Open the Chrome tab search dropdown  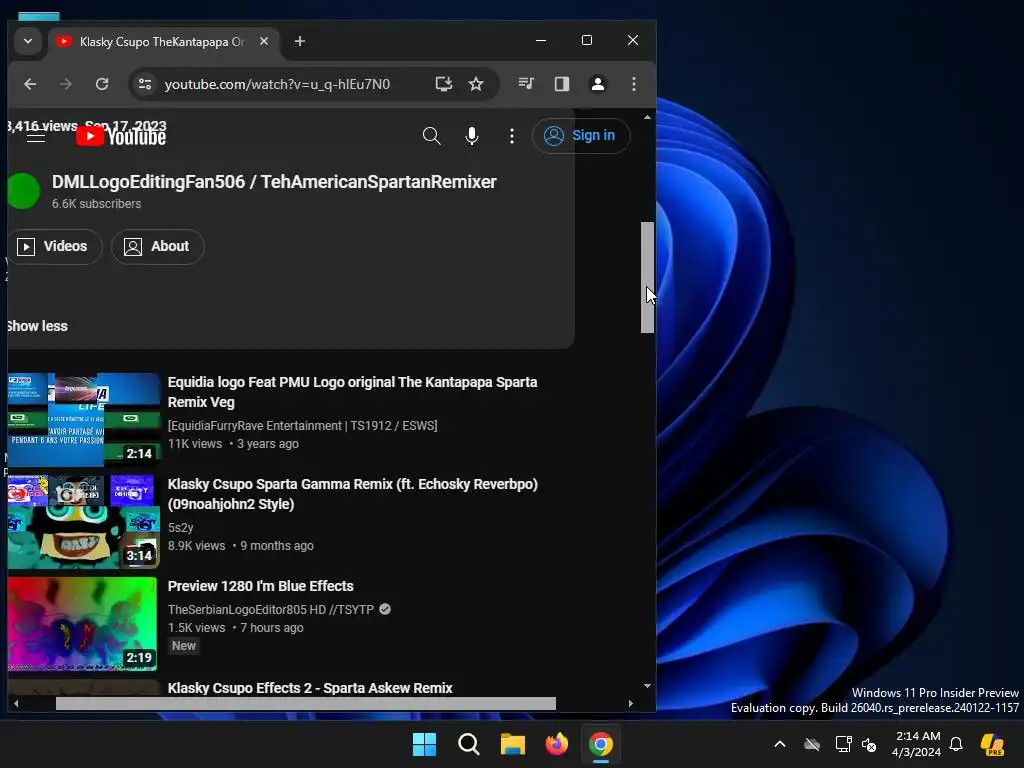(27, 41)
